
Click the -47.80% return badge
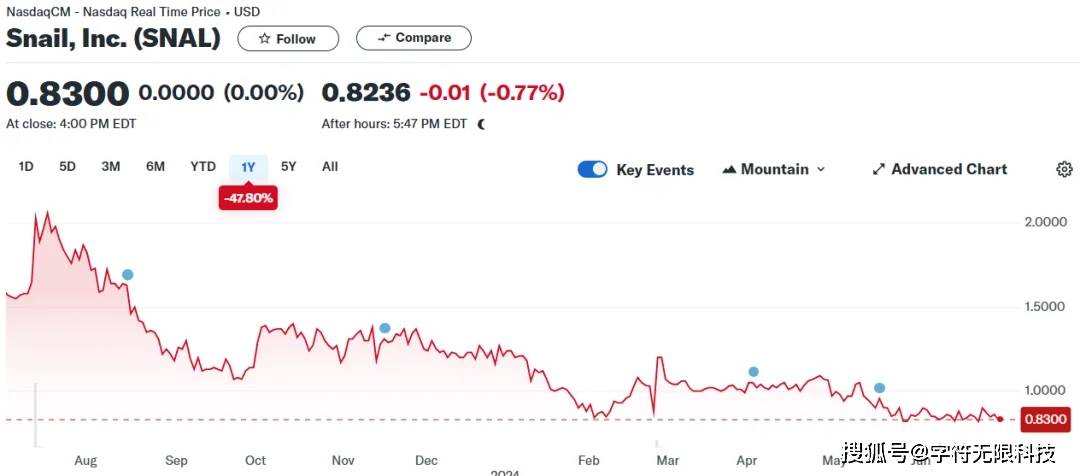pyautogui.click(x=248, y=199)
